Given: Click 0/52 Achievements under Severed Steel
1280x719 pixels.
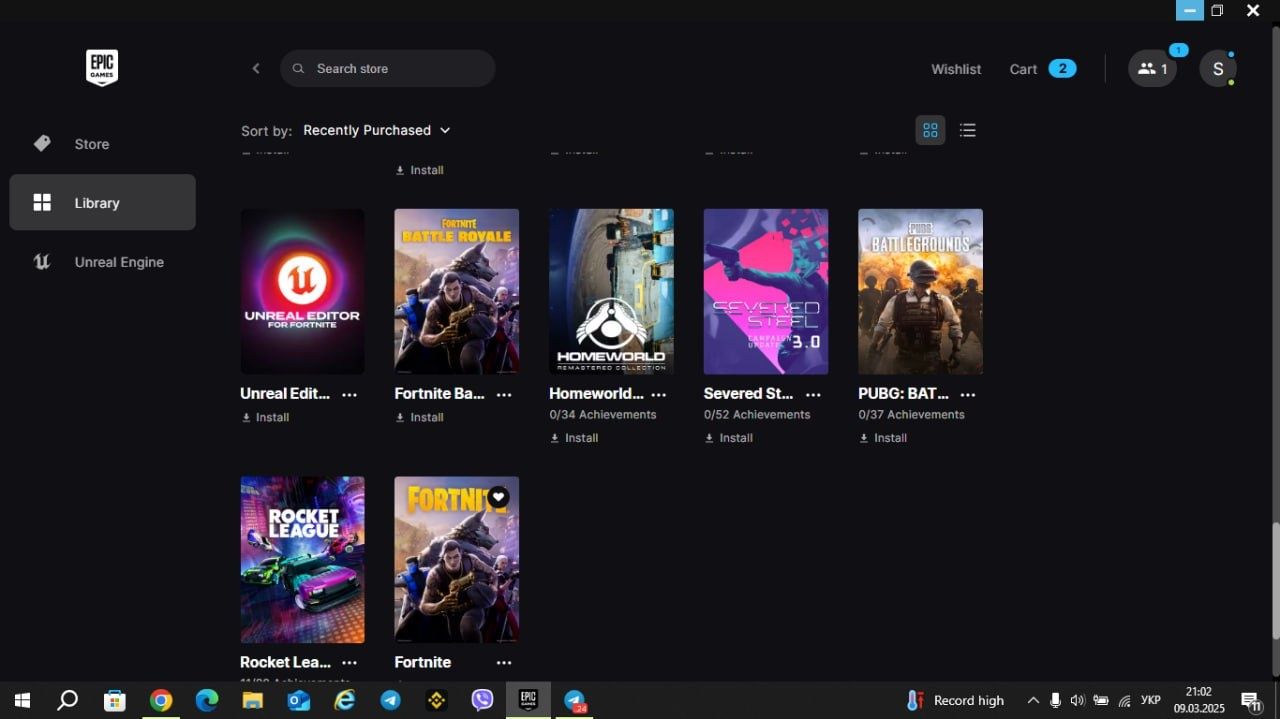Looking at the screenshot, I should pyautogui.click(x=757, y=414).
